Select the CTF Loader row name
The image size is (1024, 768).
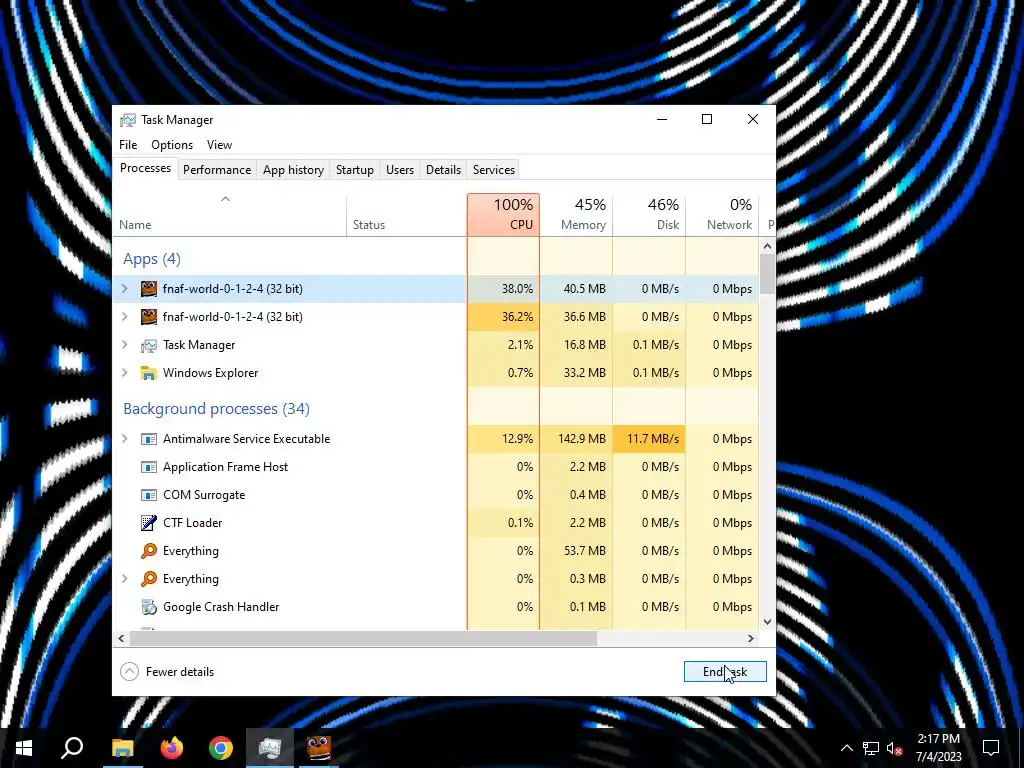click(193, 522)
